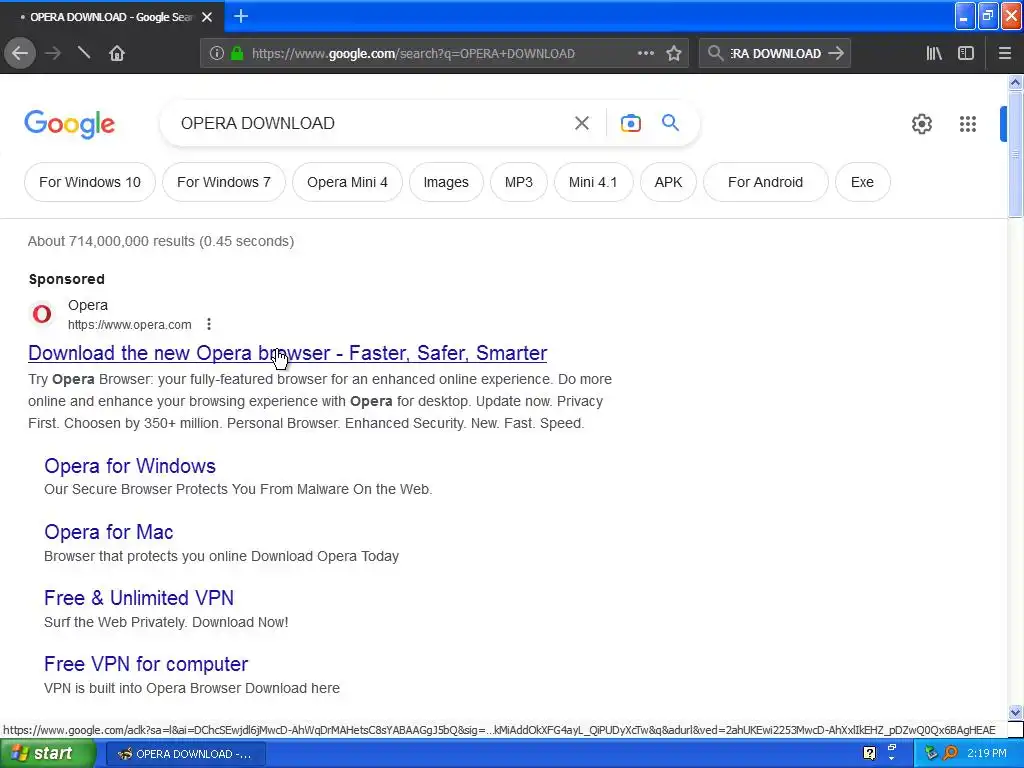The width and height of the screenshot is (1024, 768).
Task: Click the red Opera logo favicon
Action: coord(42,314)
